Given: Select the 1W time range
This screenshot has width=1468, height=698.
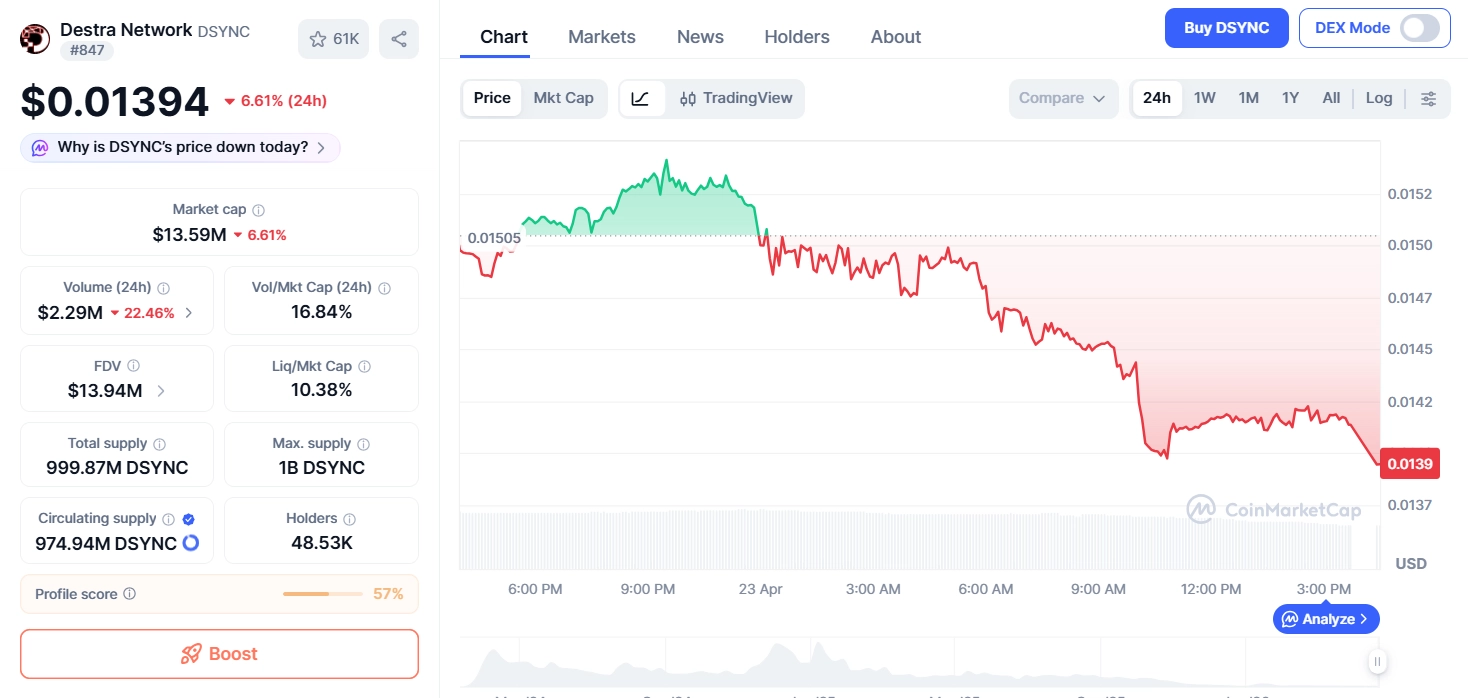Looking at the screenshot, I should [1204, 98].
